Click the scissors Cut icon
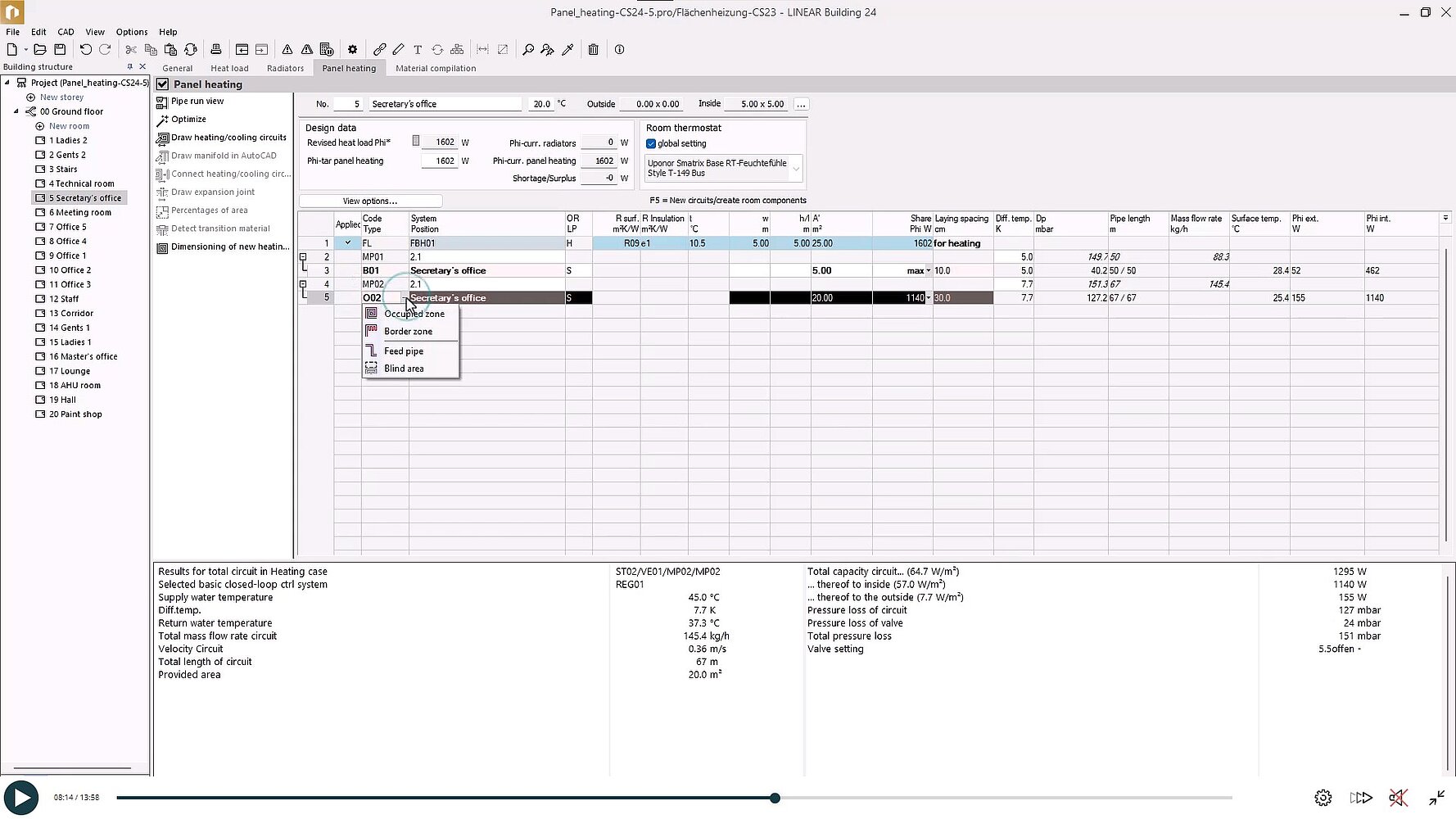Screen dimensions: 1456x819 pyautogui.click(x=131, y=50)
